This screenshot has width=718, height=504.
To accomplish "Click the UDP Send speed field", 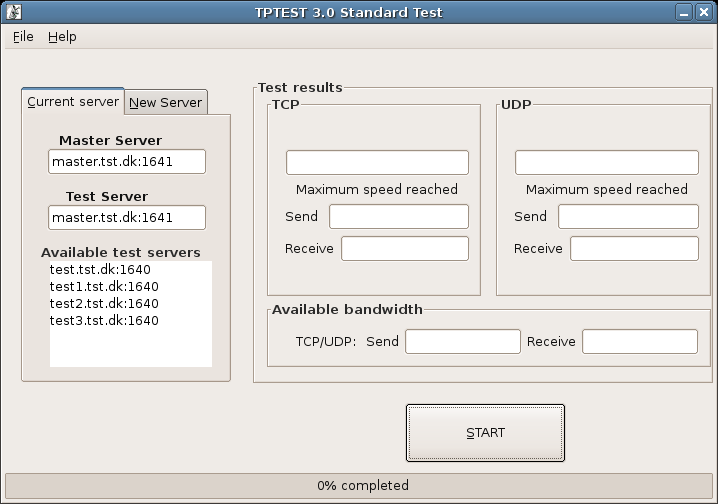I will coord(628,217).
